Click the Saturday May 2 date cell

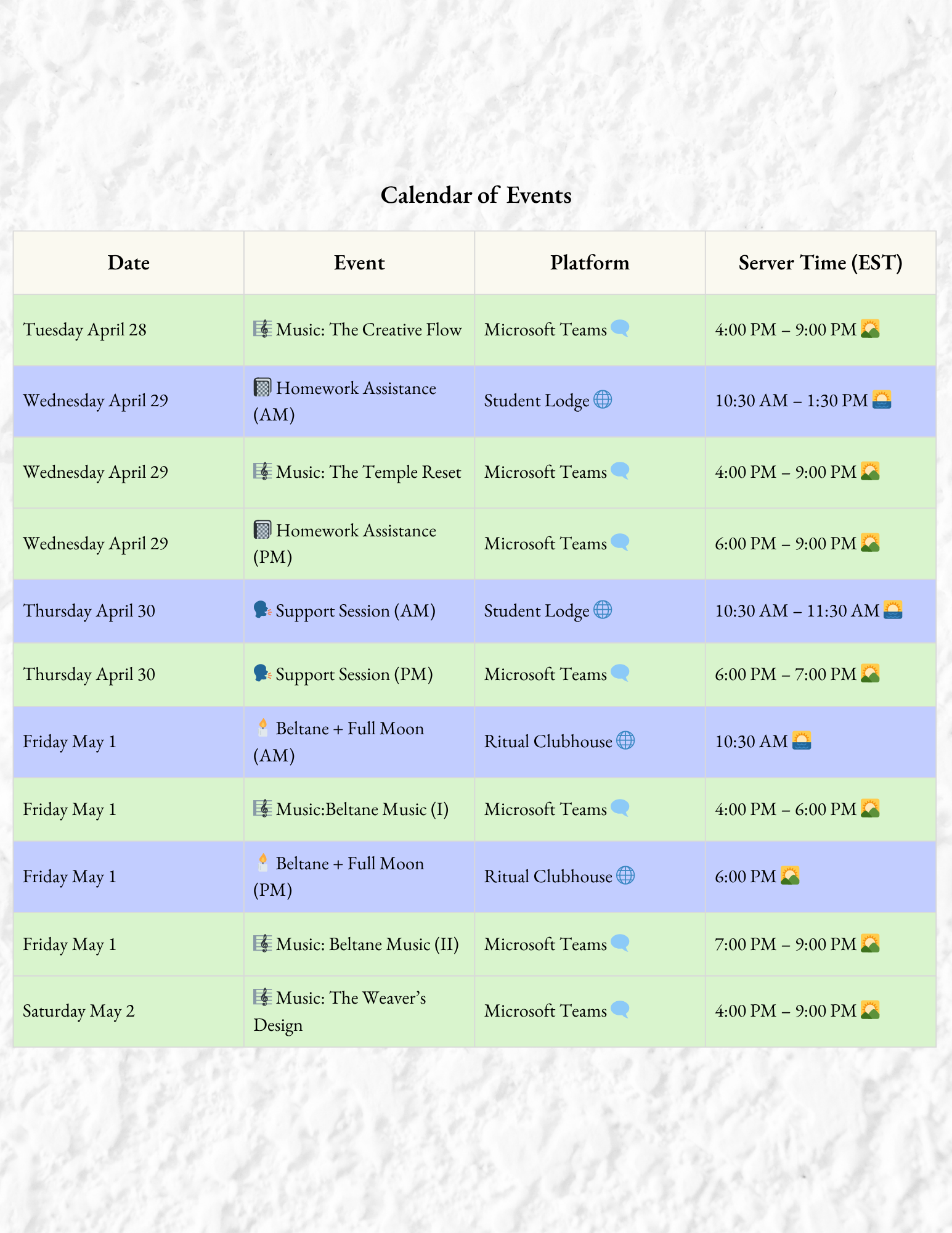[x=79, y=1011]
